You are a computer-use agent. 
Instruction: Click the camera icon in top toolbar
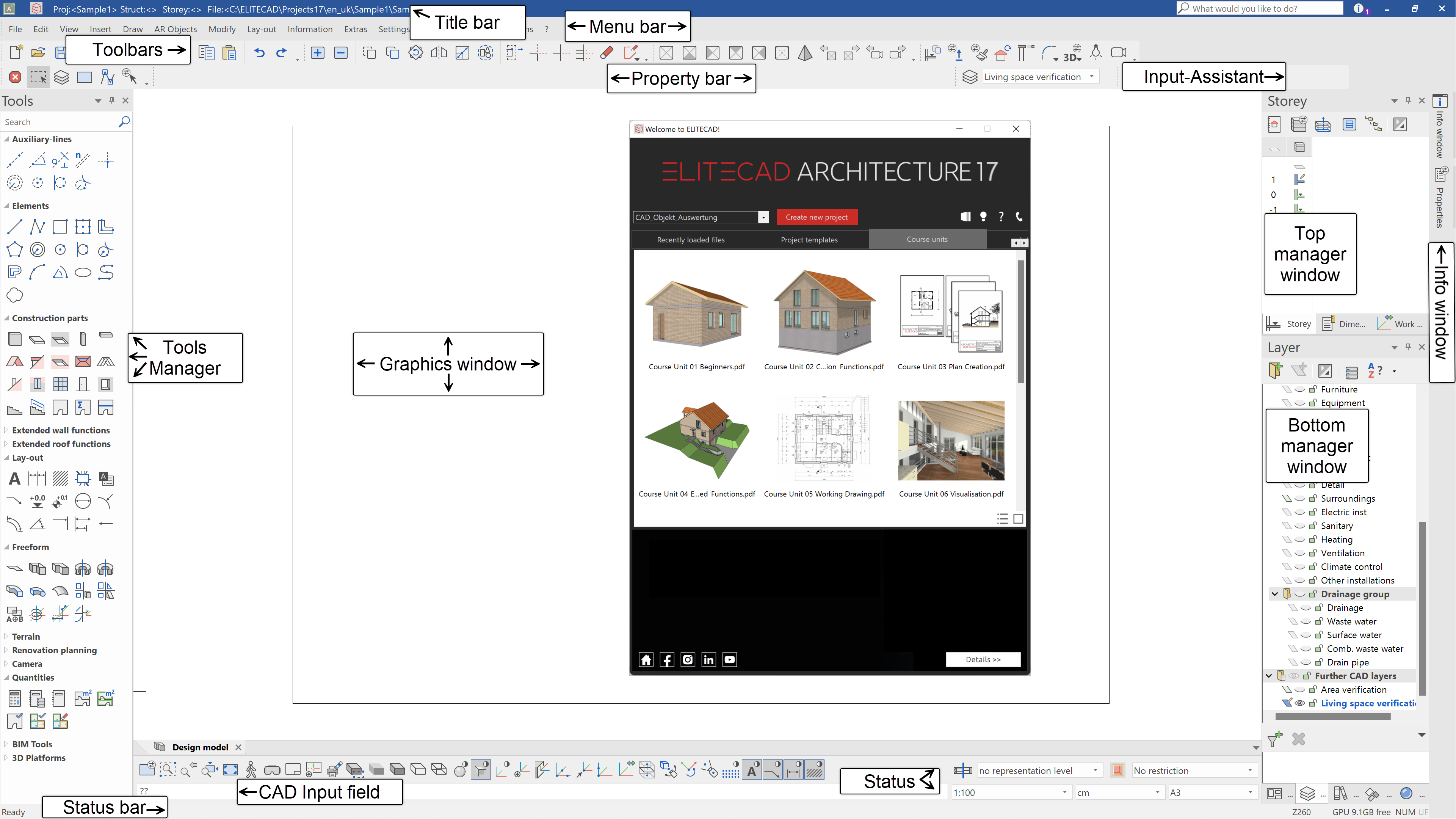1119,53
